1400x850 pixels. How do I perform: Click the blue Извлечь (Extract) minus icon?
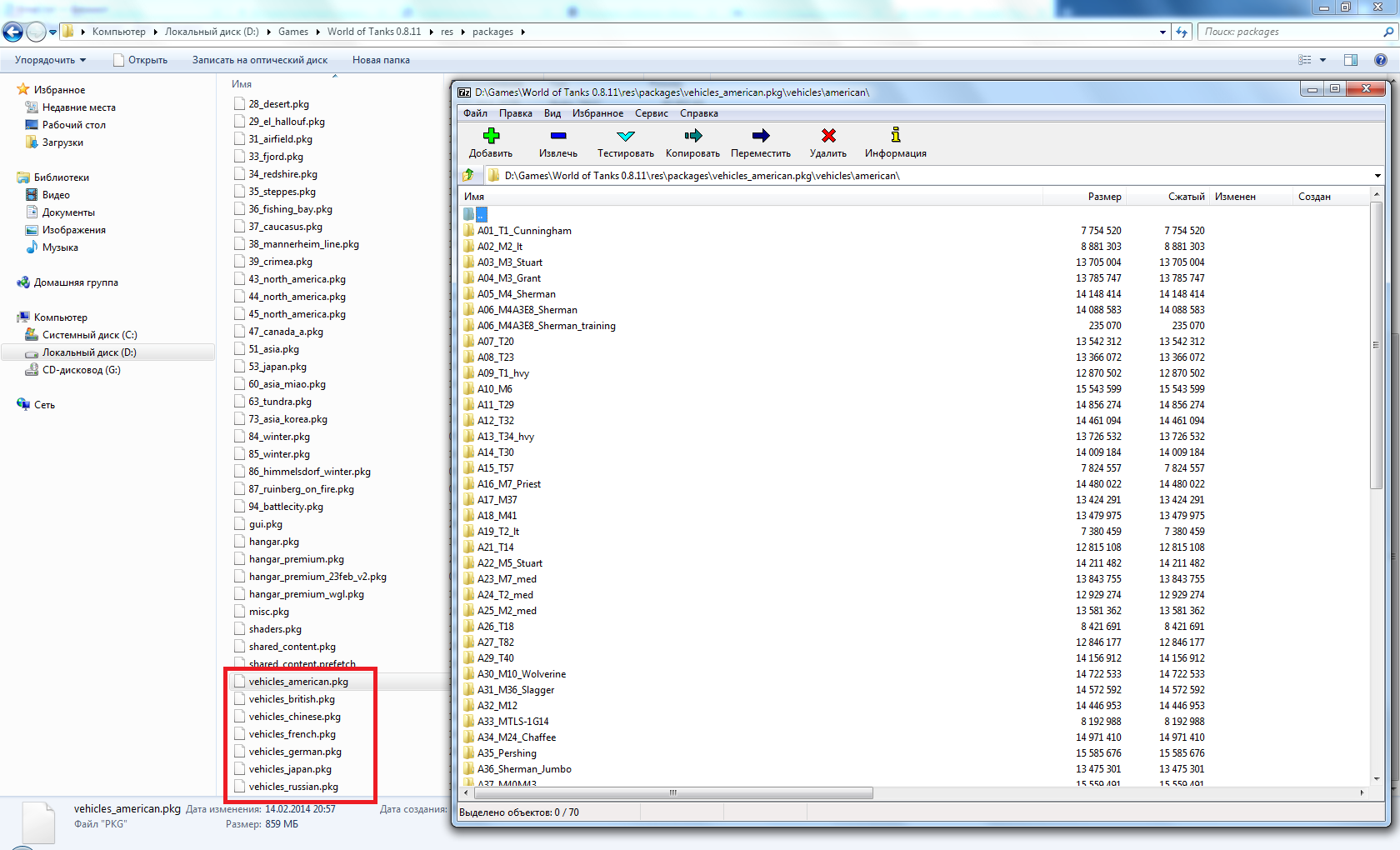pos(558,136)
